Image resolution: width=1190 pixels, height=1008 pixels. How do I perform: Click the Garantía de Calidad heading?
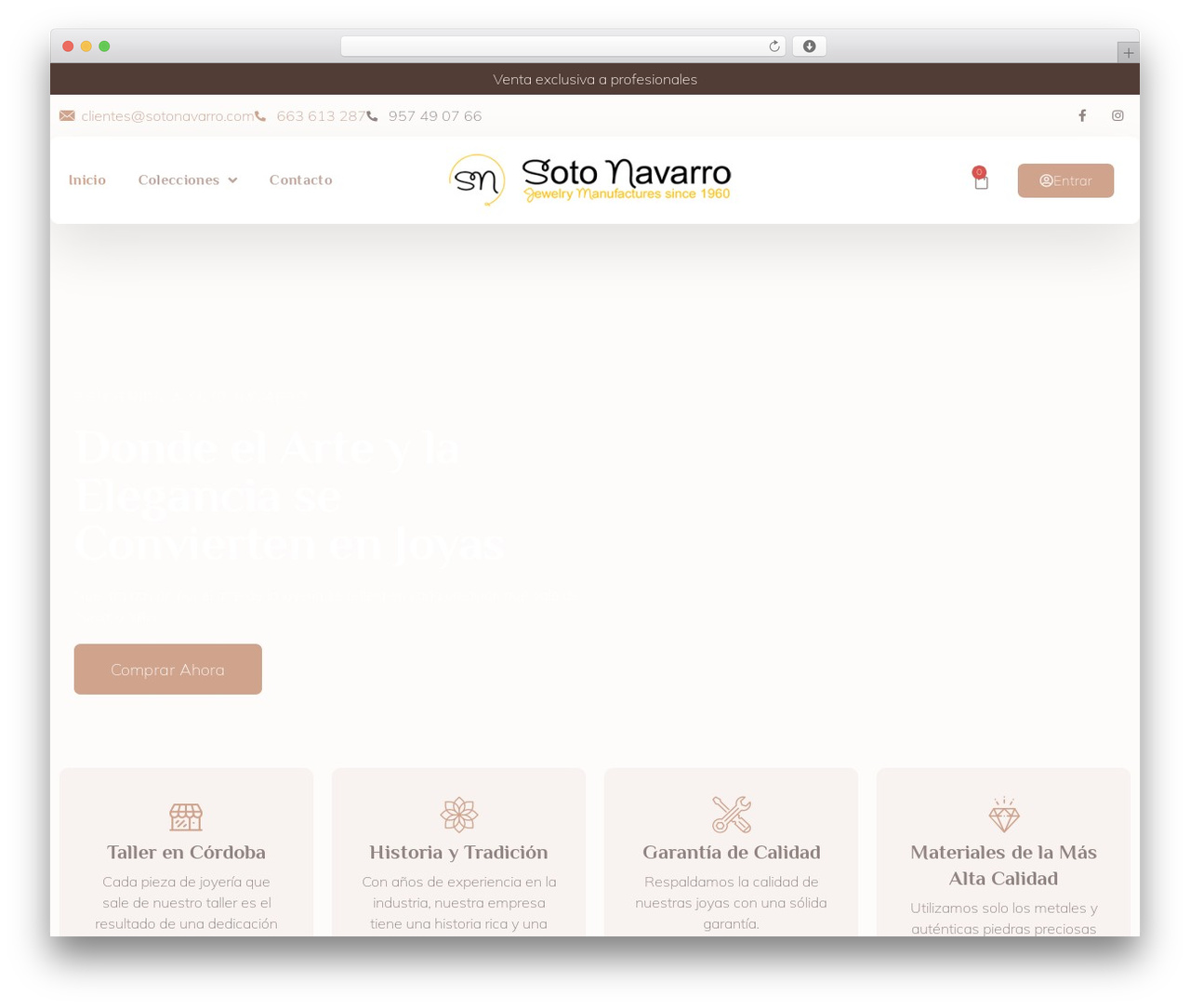click(732, 853)
